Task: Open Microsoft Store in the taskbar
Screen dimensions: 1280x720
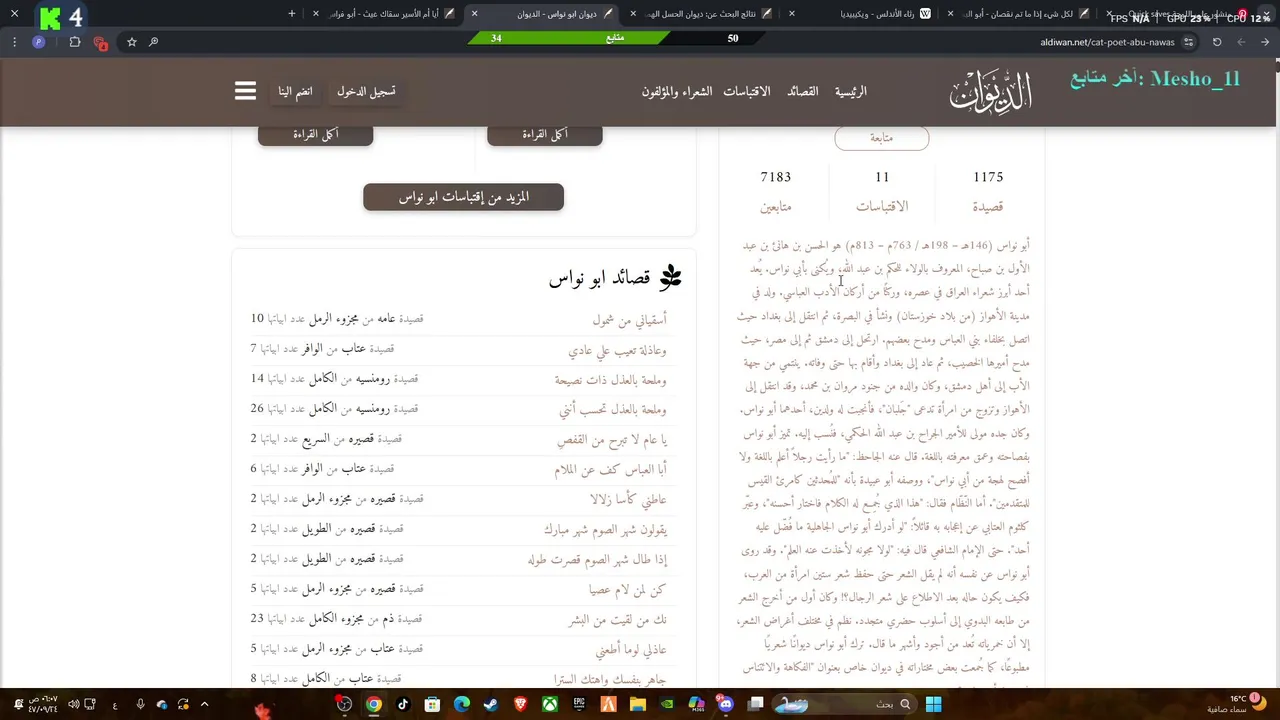Action: point(432,704)
